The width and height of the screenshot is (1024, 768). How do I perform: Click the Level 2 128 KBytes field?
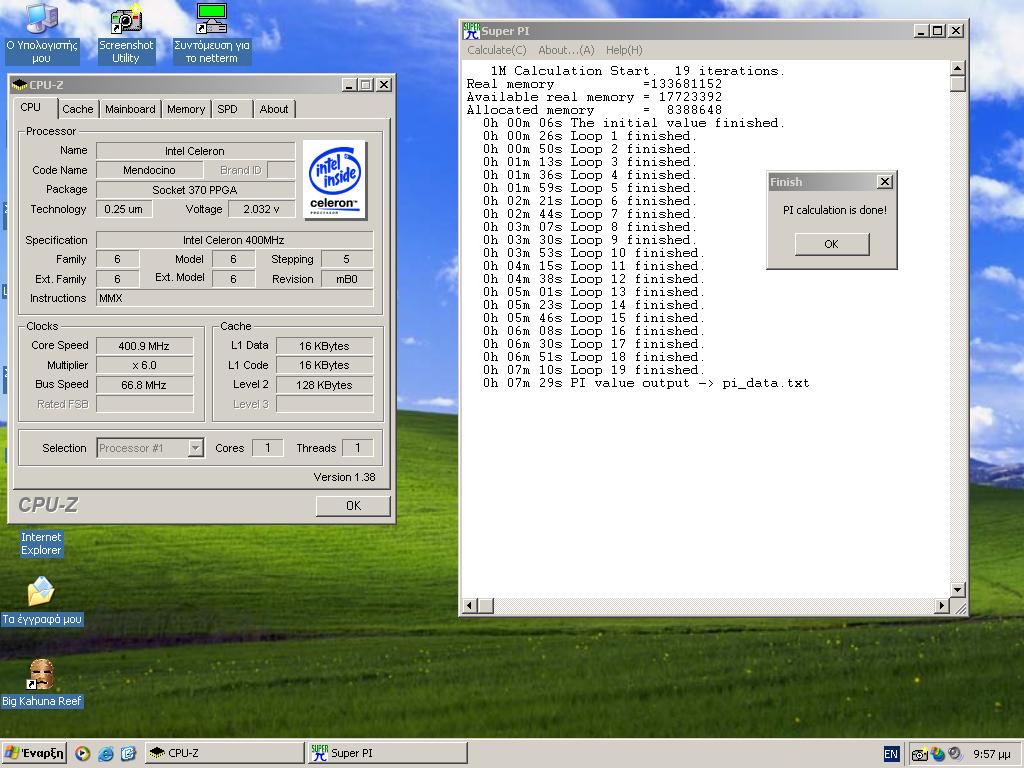[x=324, y=385]
